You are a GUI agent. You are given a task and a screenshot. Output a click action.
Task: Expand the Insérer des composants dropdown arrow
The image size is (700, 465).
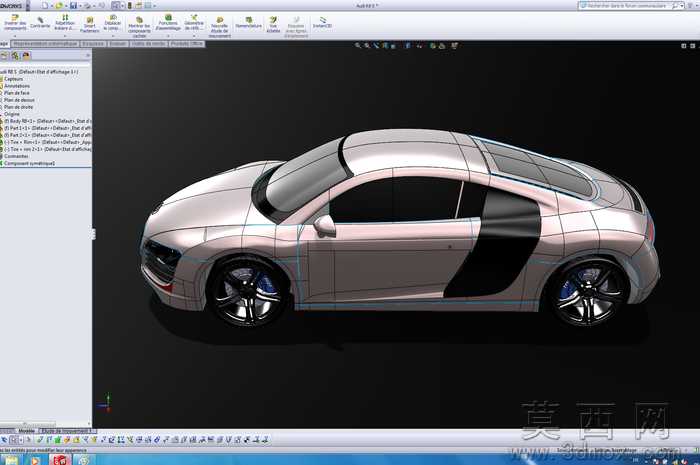click(x=15, y=36)
